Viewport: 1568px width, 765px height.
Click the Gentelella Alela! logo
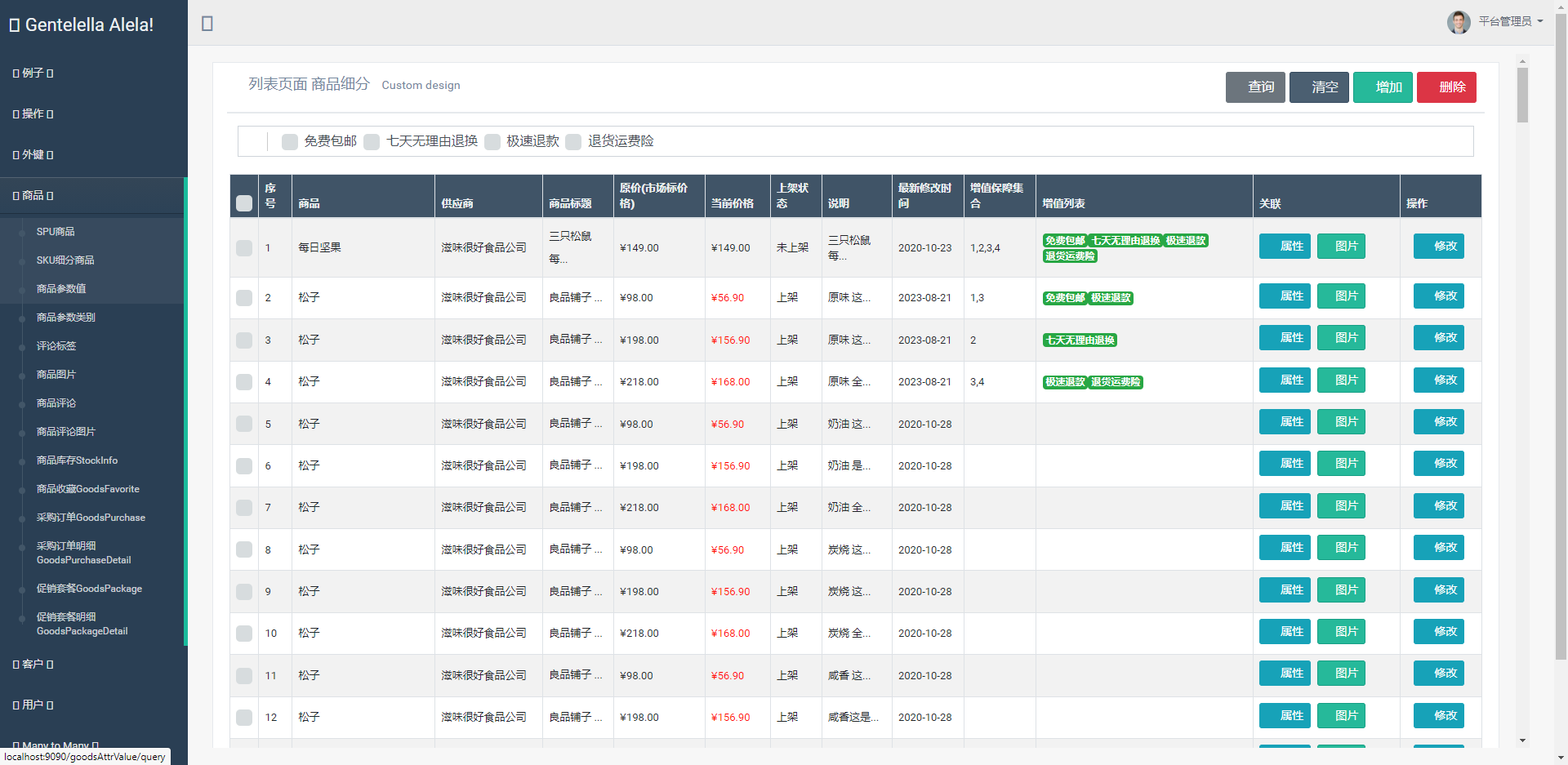click(82, 24)
